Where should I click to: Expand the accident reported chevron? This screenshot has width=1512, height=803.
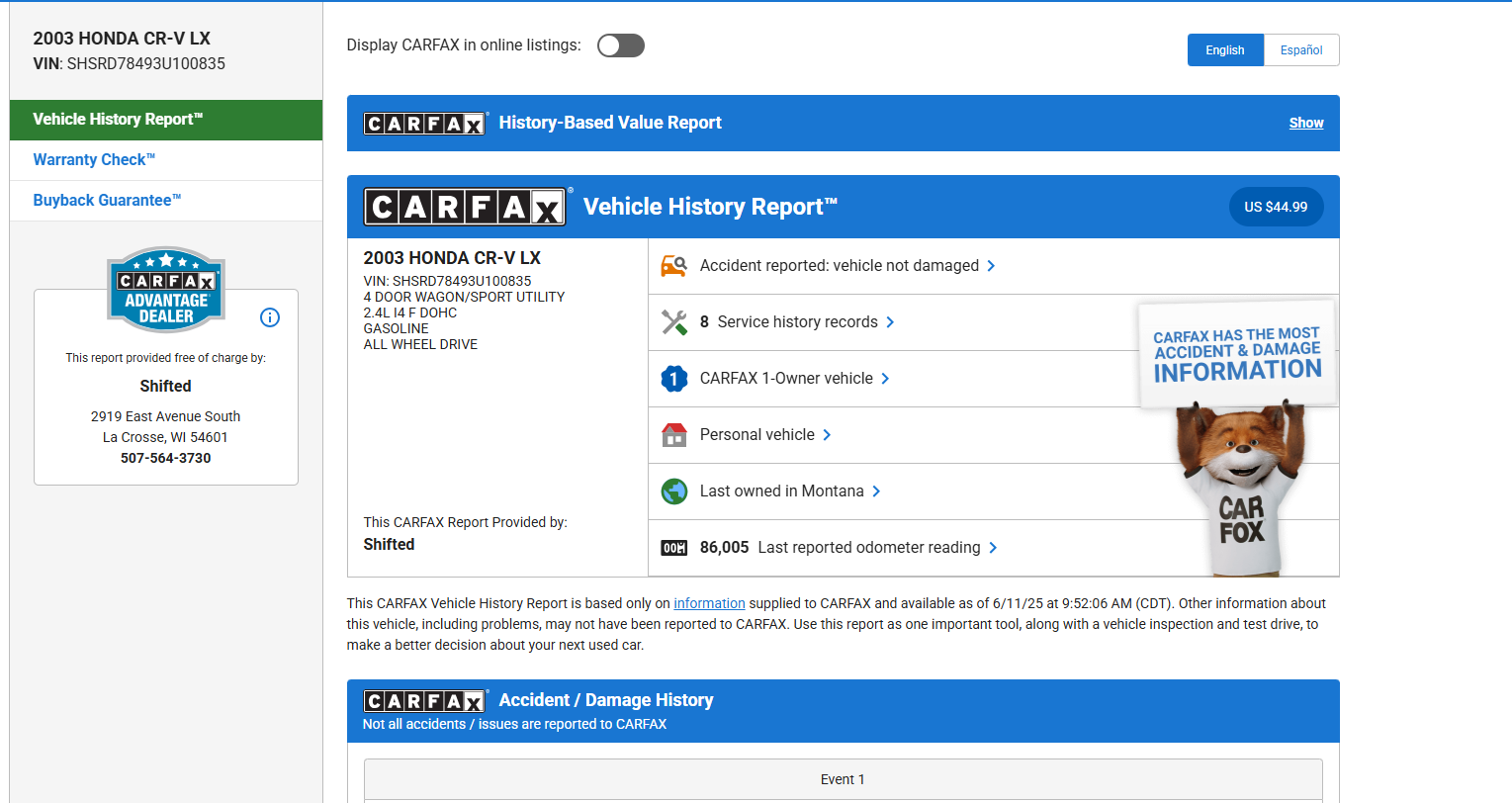[x=991, y=266]
